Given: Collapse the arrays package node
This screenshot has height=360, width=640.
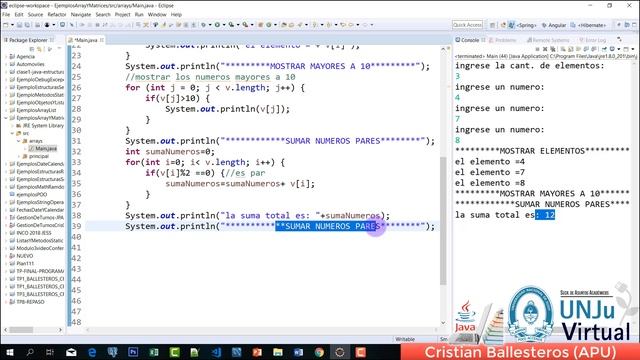Looking at the screenshot, I should tap(18, 141).
